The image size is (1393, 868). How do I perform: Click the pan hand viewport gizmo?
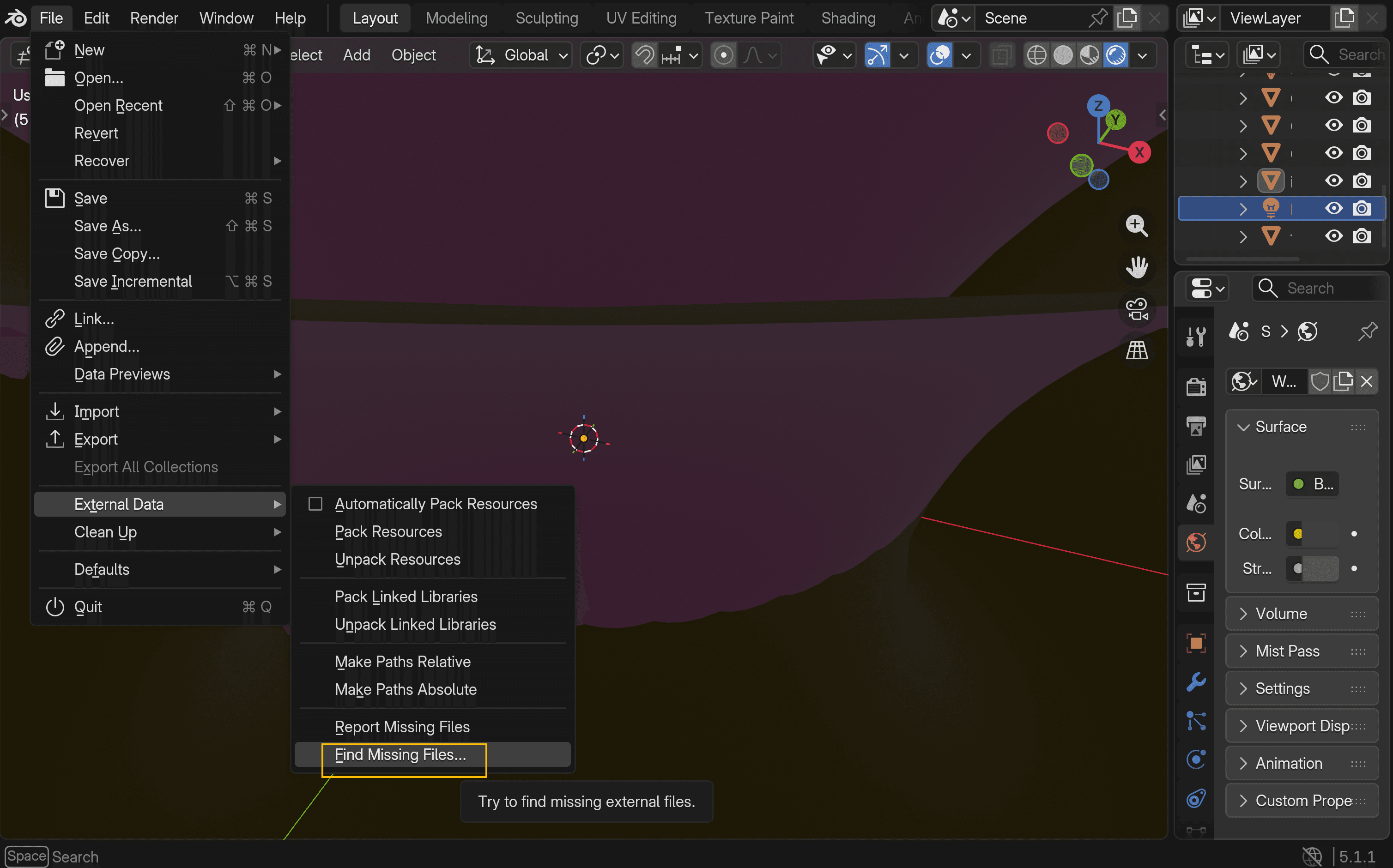tap(1136, 267)
